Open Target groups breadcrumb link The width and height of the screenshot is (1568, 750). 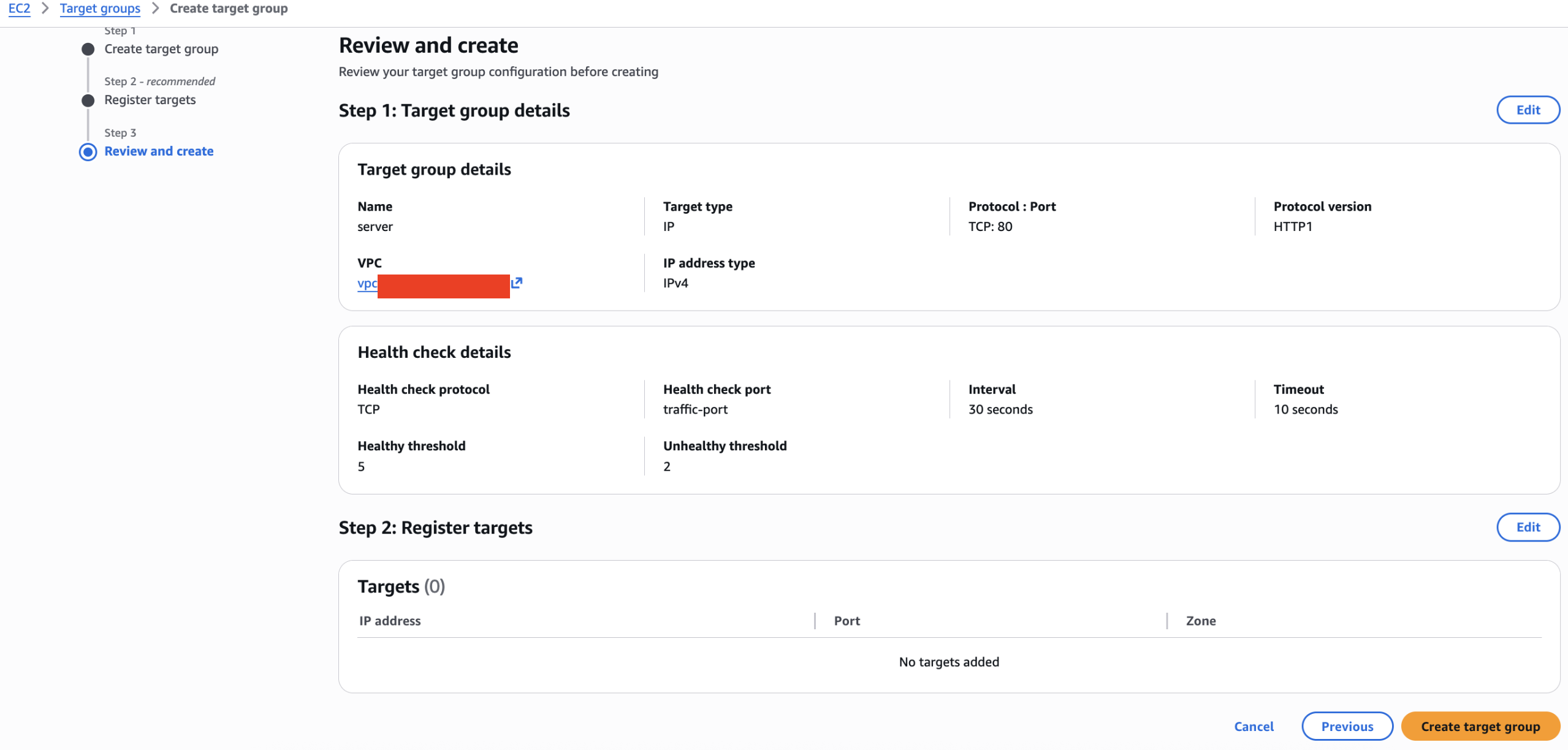pos(100,9)
